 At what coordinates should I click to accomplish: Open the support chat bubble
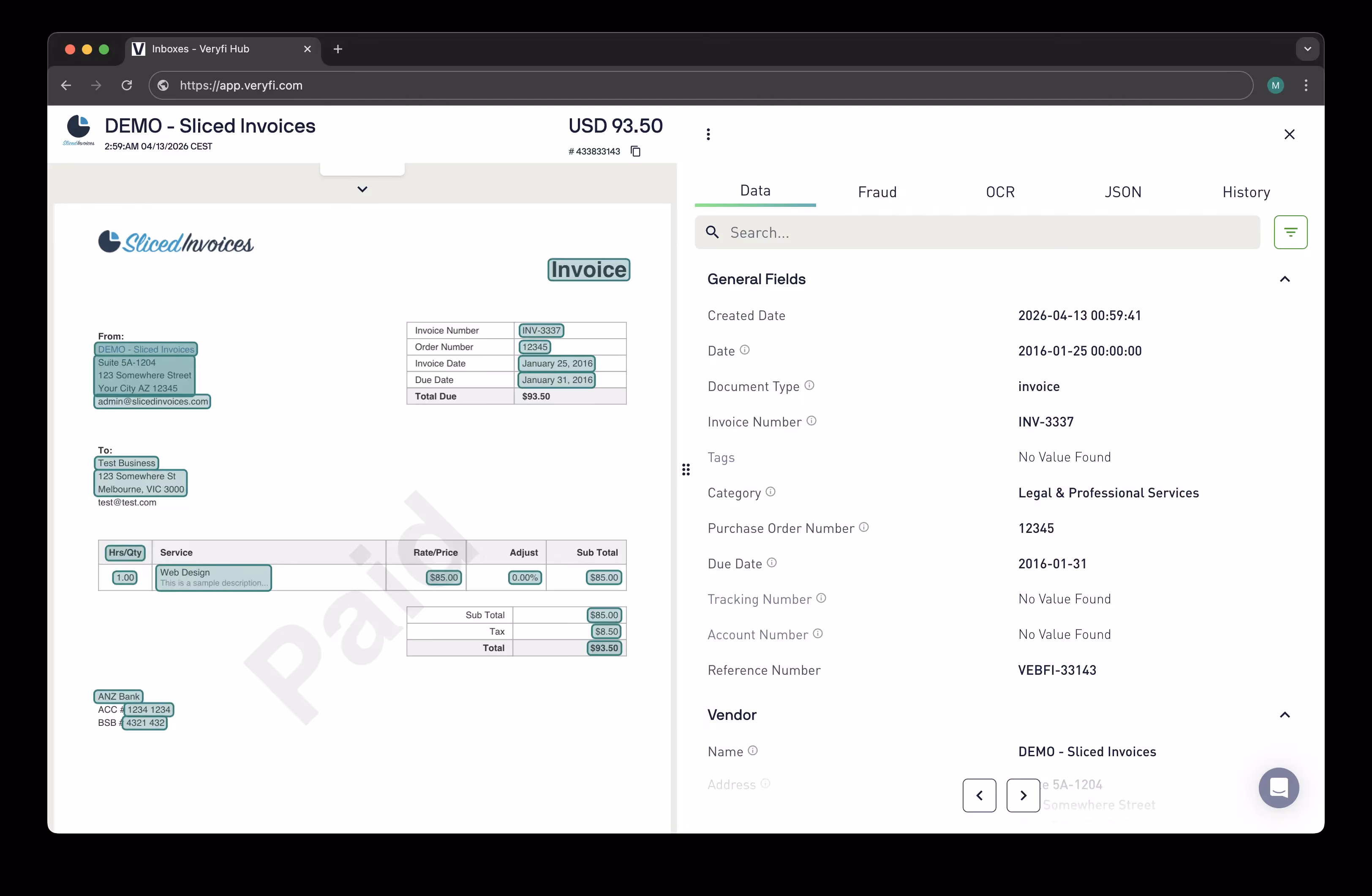(1279, 787)
